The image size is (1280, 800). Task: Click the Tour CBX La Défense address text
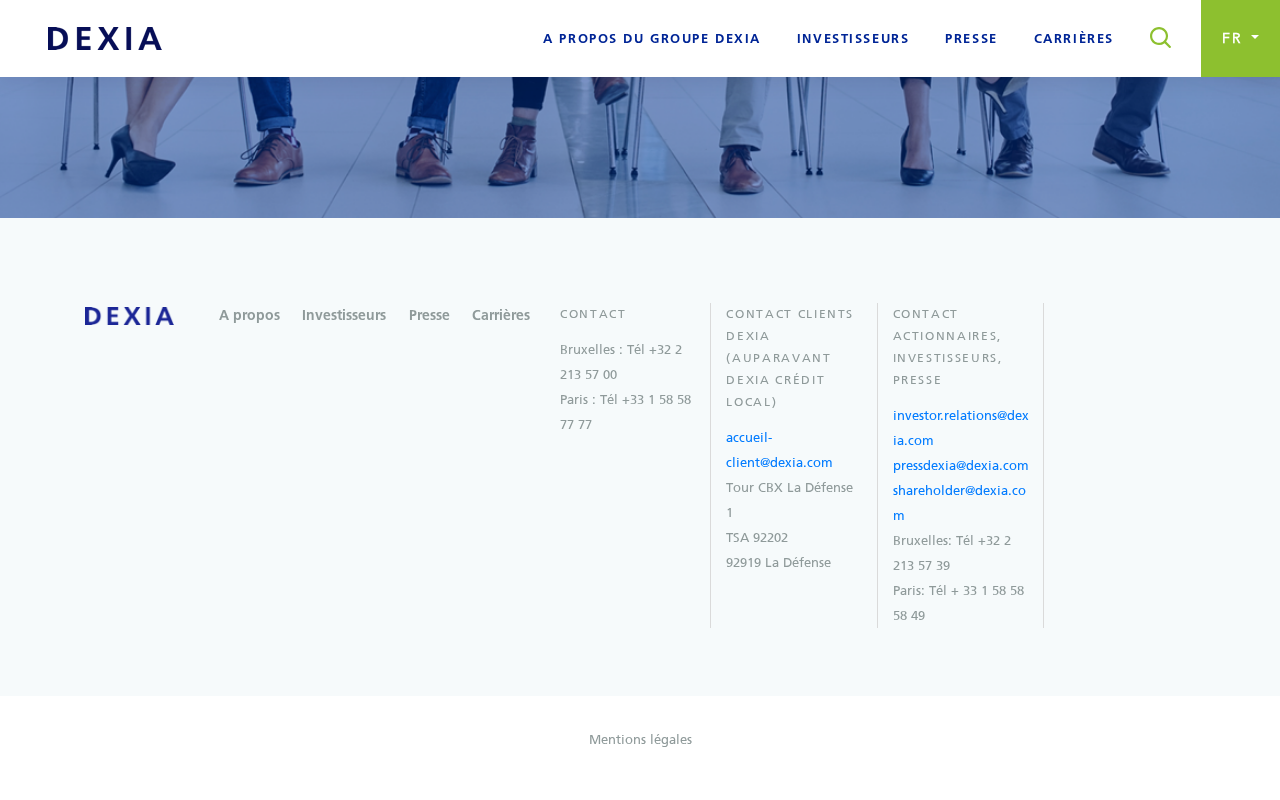790,500
